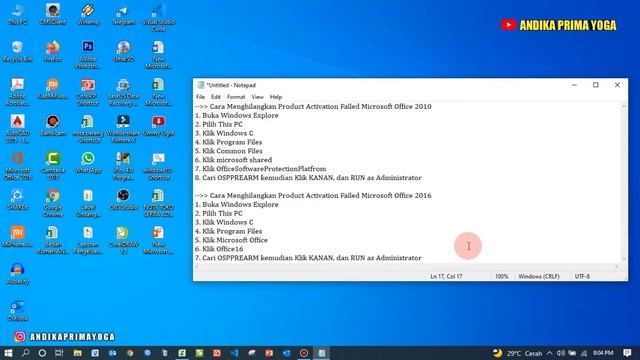Screen dimensions: 640x360
Task: Open the Recycle Bin on the desktop
Action: (17, 51)
